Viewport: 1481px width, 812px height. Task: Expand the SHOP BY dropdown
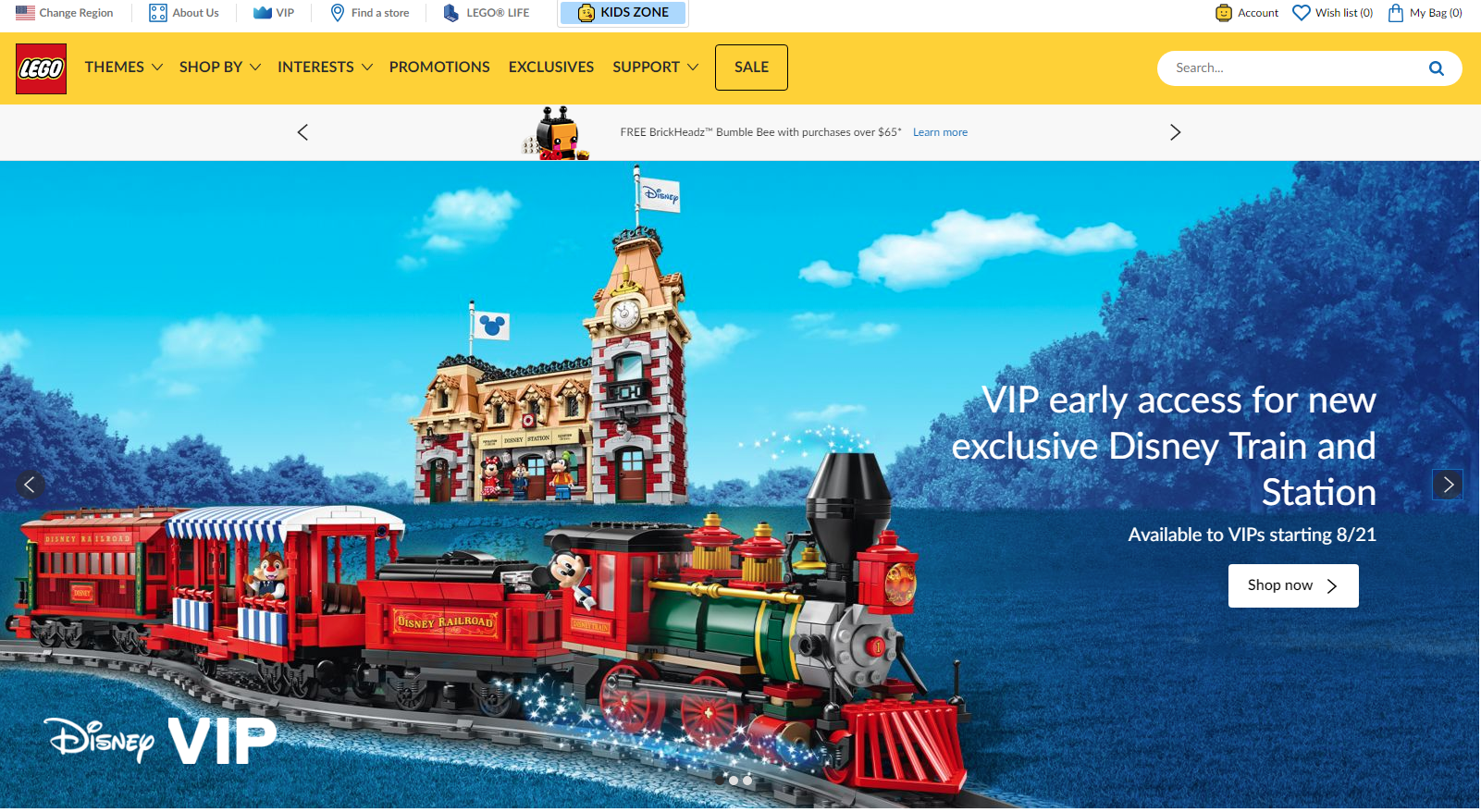tap(220, 68)
